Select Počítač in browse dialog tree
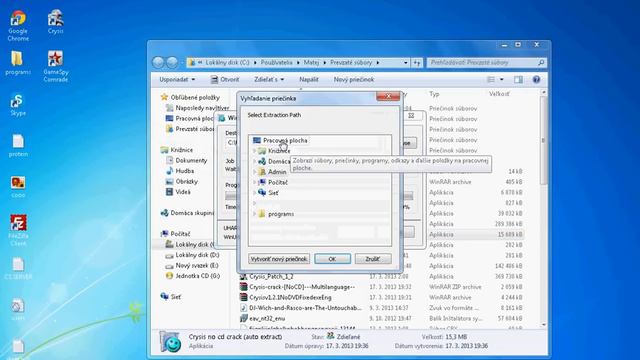Viewport: 640px width, 360px height. tap(278, 182)
